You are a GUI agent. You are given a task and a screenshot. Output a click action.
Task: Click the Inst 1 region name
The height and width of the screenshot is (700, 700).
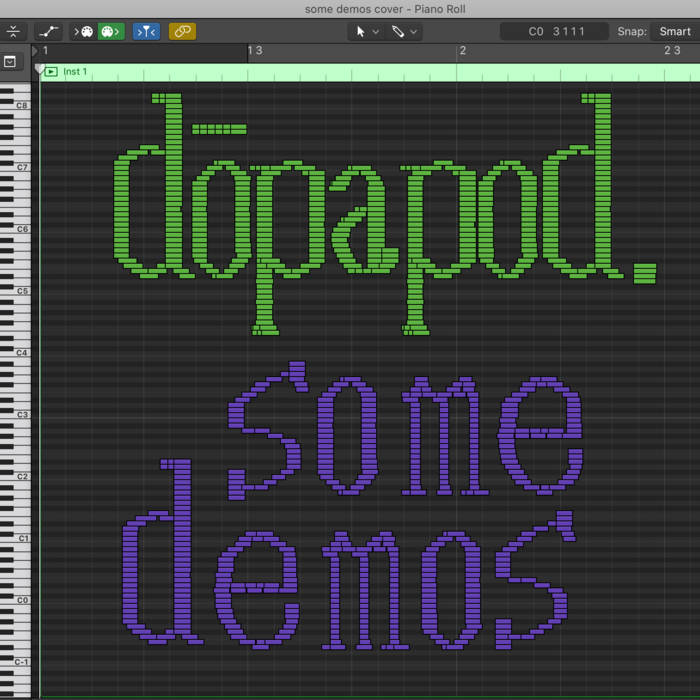[75, 72]
